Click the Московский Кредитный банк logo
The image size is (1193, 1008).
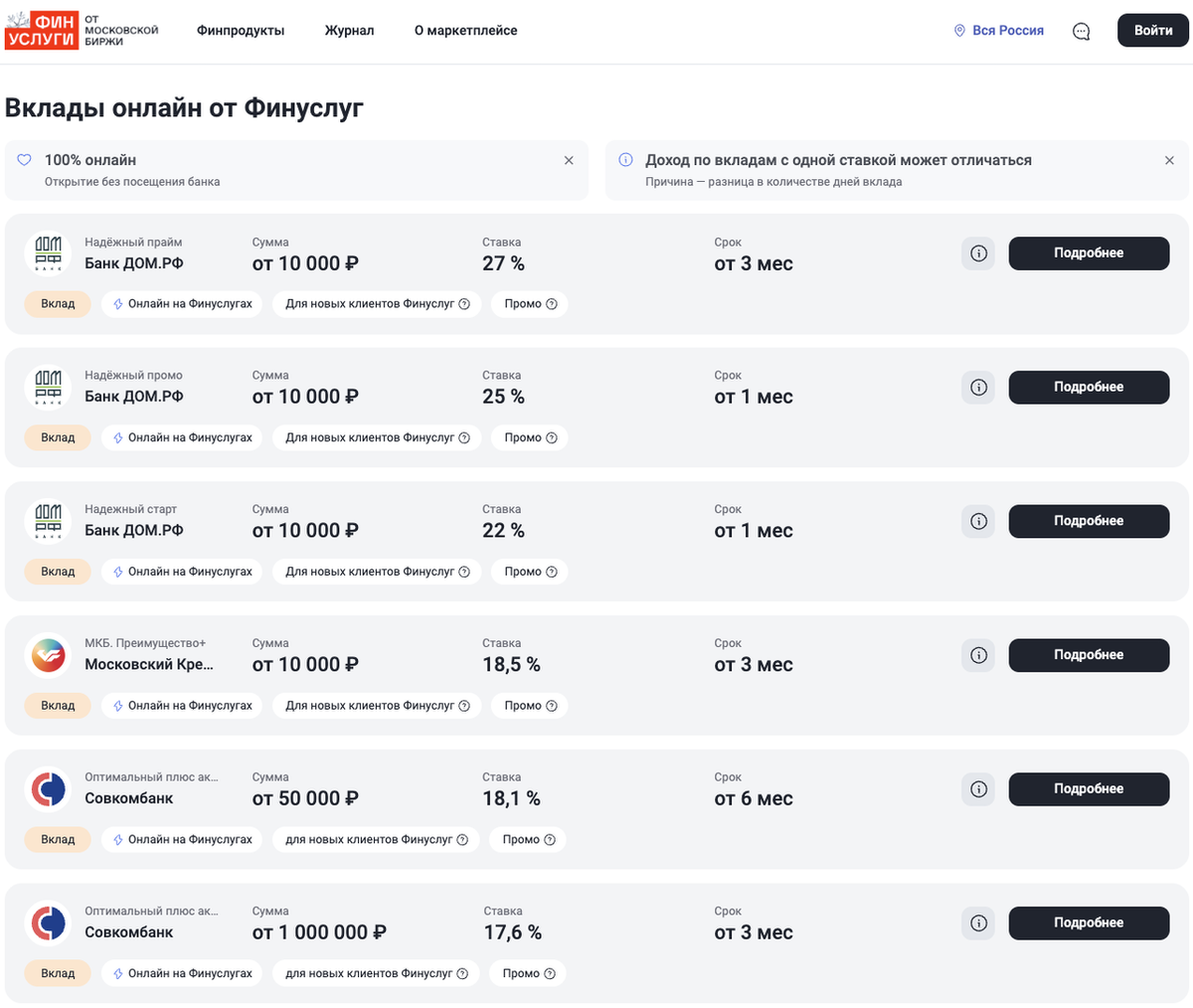tap(48, 655)
